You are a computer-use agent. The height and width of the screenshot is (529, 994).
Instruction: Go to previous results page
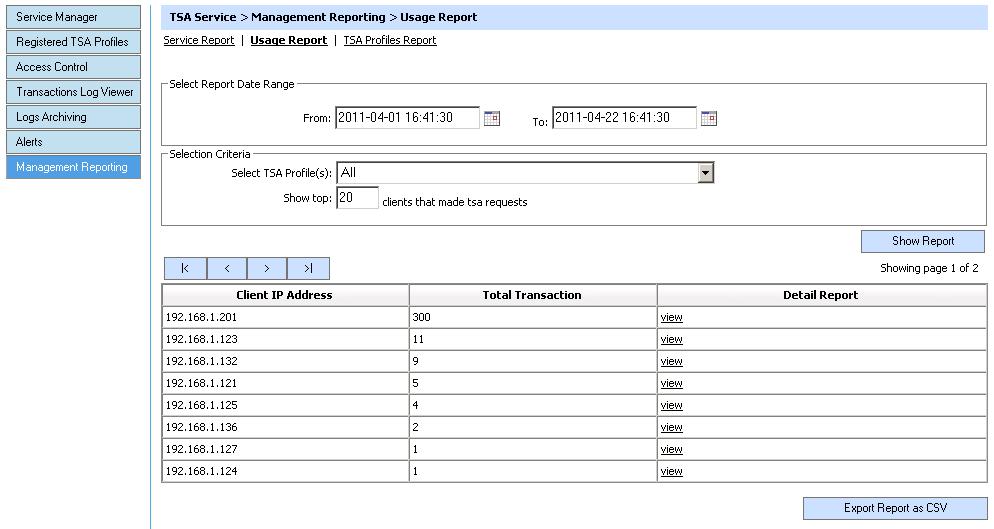pyautogui.click(x=227, y=268)
